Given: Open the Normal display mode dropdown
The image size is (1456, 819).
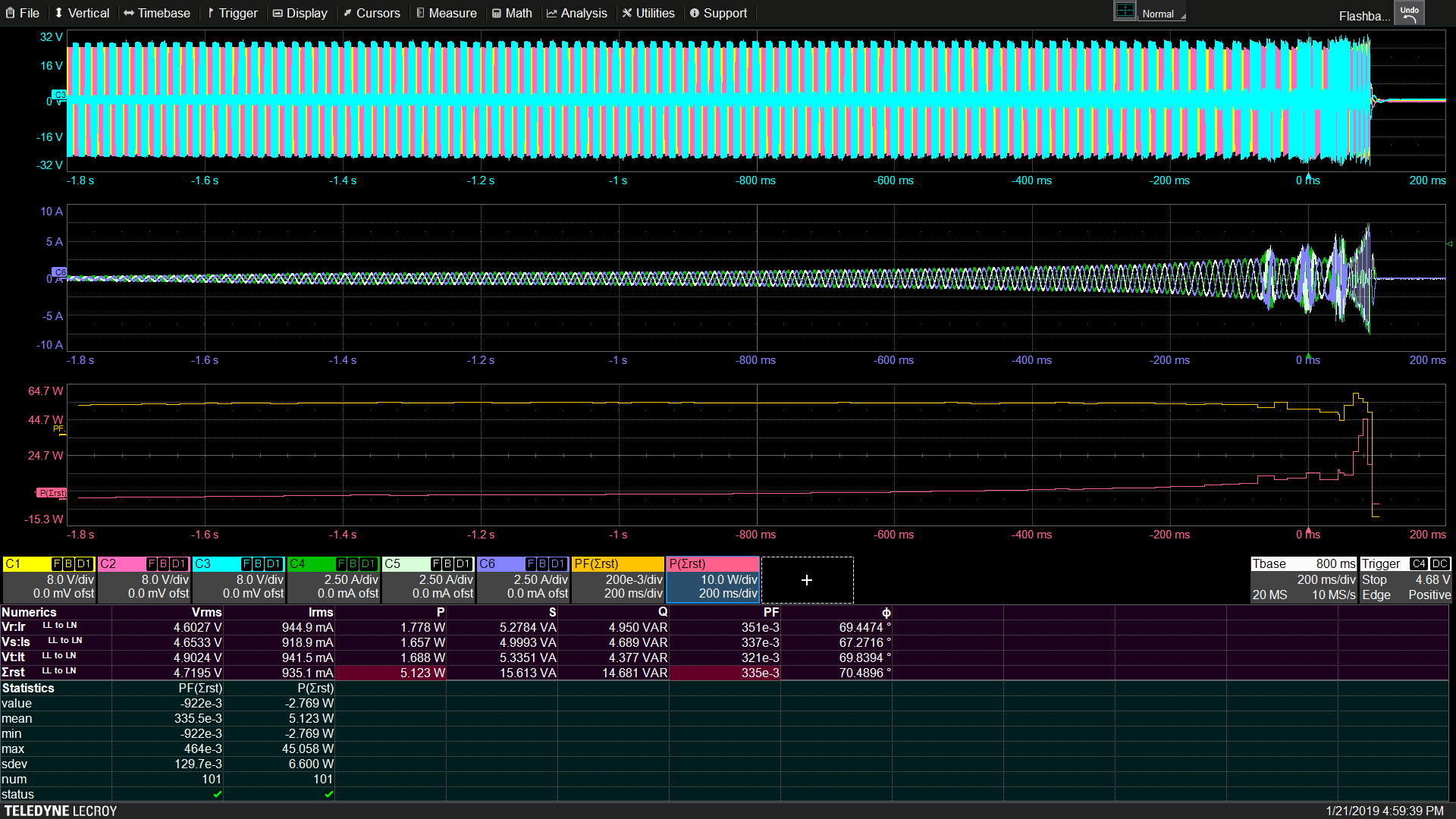Looking at the screenshot, I should [x=1162, y=14].
